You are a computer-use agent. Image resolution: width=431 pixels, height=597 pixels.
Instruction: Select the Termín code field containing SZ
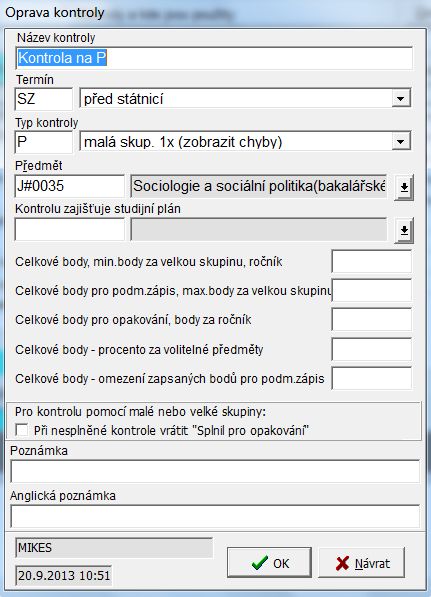coord(43,99)
